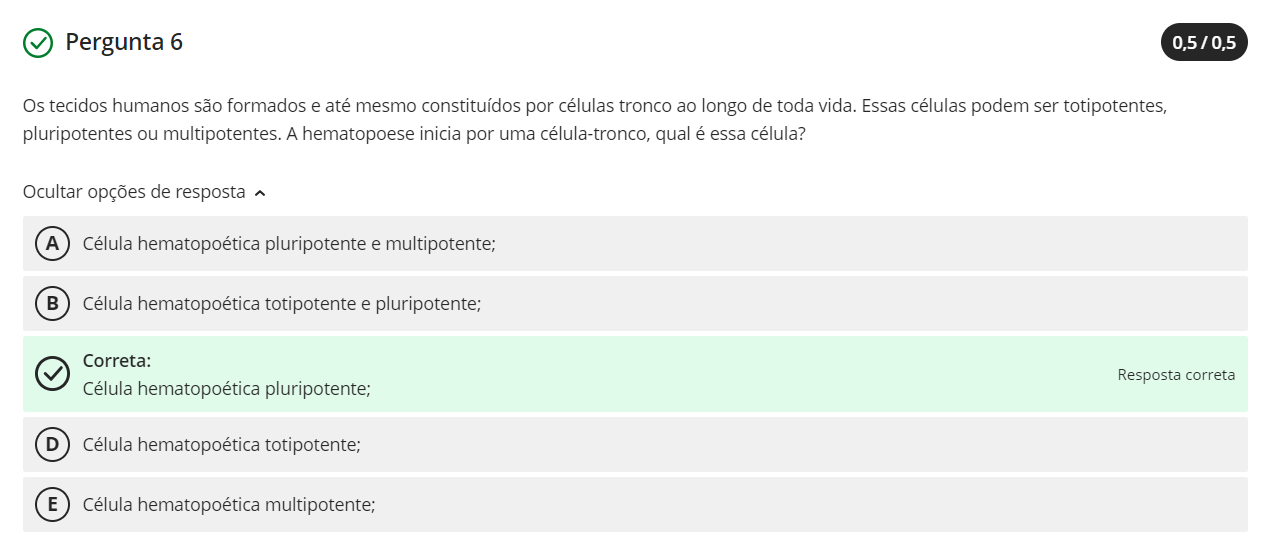Click the bold 'Correta:' label
Screen dimensions: 1266x545
[x=117, y=360]
